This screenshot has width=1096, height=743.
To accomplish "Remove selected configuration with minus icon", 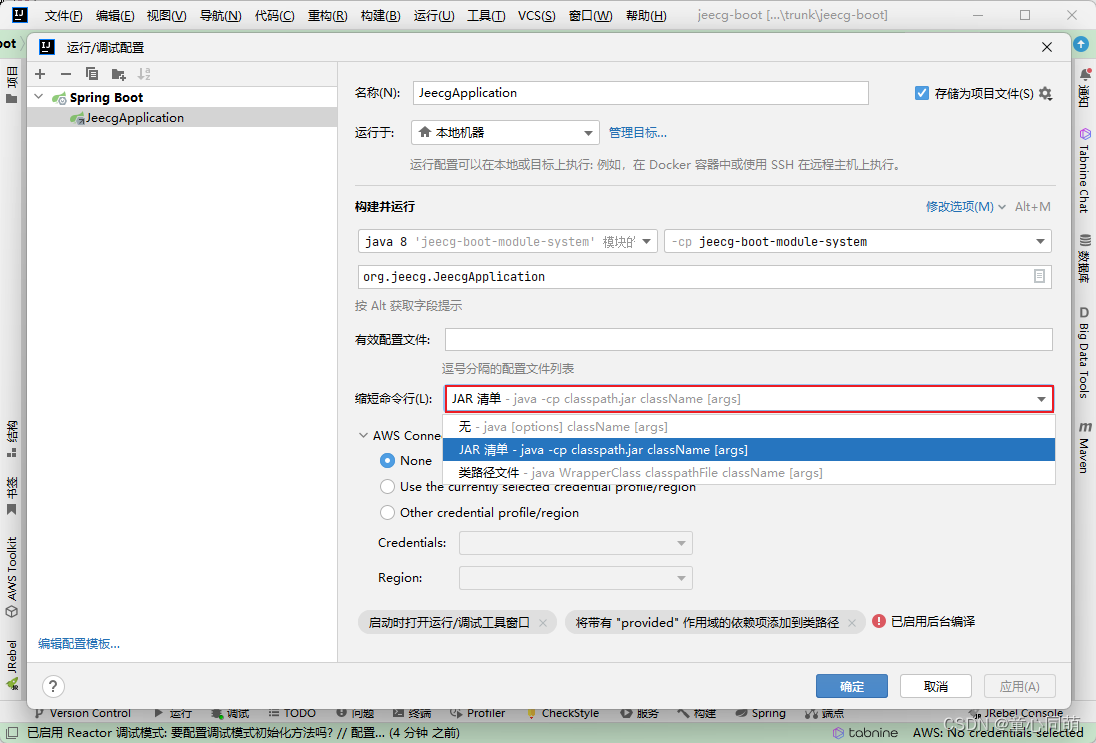I will coord(66,74).
